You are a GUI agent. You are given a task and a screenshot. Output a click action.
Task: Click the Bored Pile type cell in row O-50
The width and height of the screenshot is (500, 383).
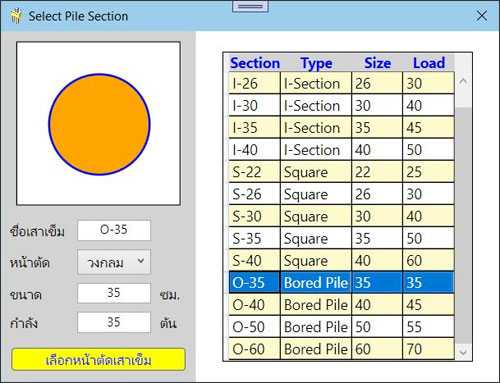(x=316, y=327)
